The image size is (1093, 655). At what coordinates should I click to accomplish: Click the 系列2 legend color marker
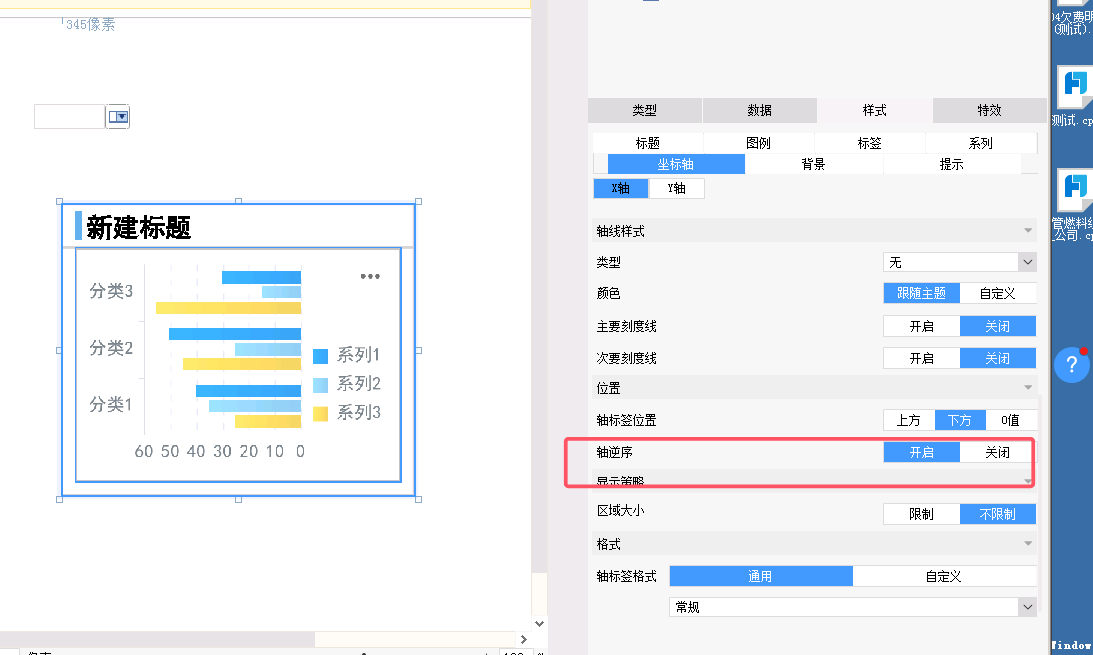[x=321, y=385]
